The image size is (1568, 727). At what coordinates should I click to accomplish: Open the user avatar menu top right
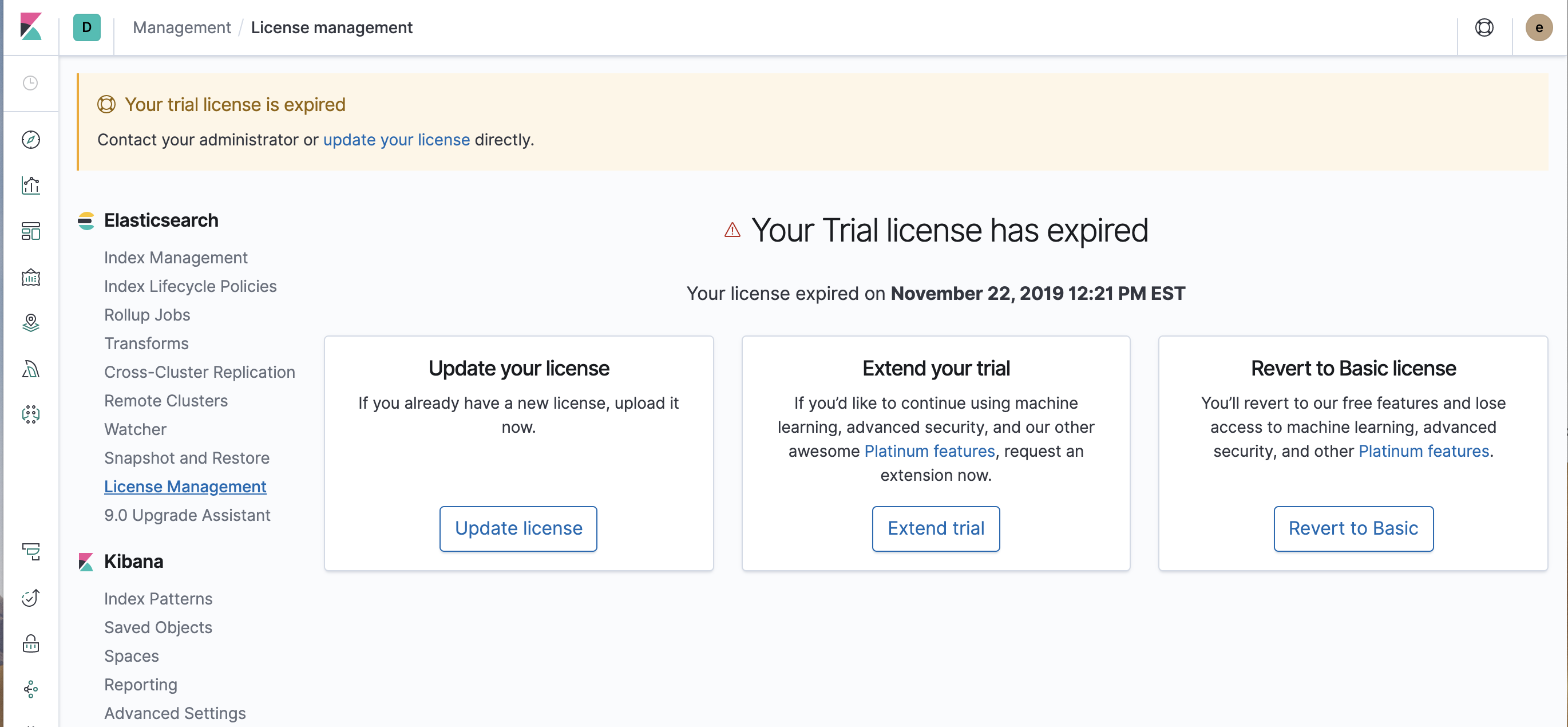[x=1539, y=27]
